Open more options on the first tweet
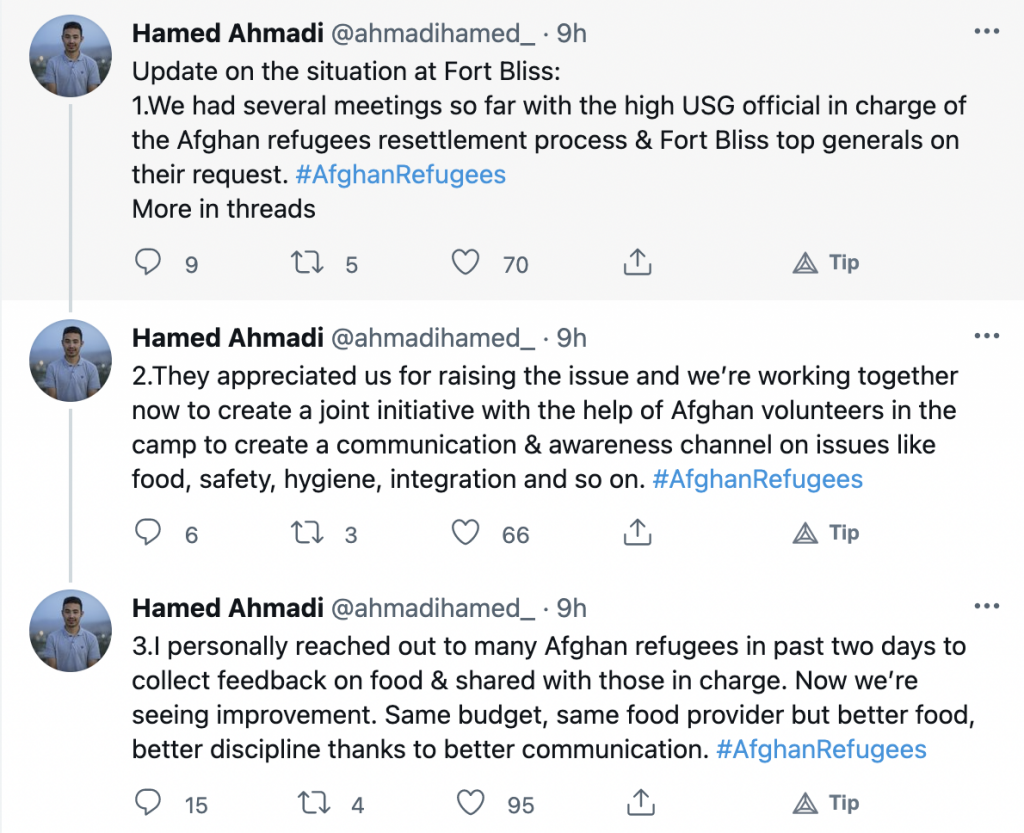Viewport: 1024px width, 833px height. [986, 32]
